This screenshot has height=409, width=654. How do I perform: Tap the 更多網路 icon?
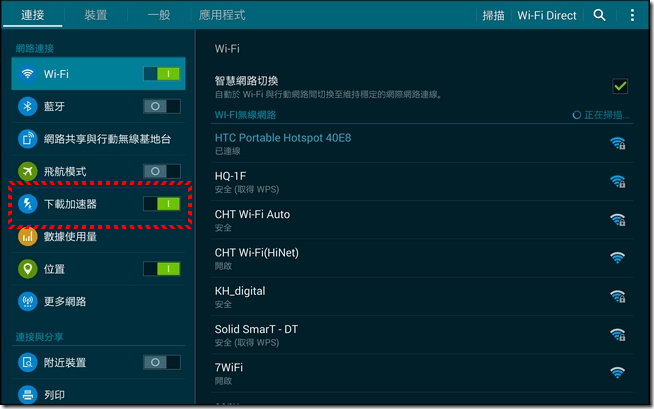[27, 301]
